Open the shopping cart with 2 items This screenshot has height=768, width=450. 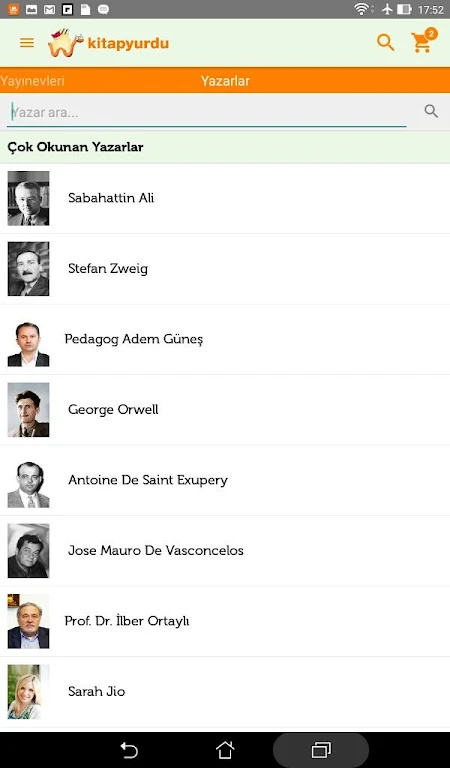(423, 41)
